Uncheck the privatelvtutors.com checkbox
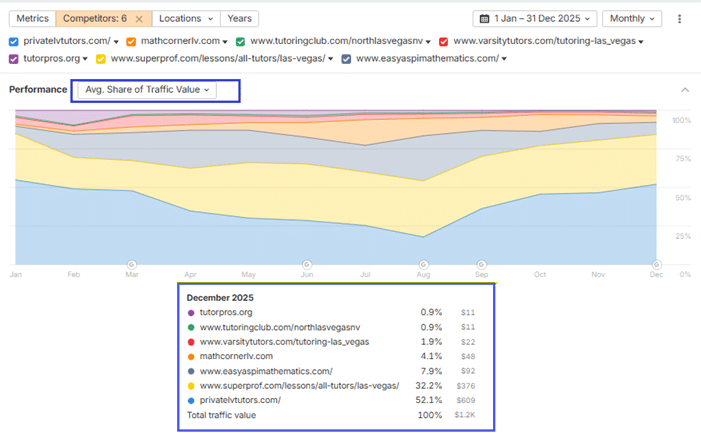 click(13, 42)
